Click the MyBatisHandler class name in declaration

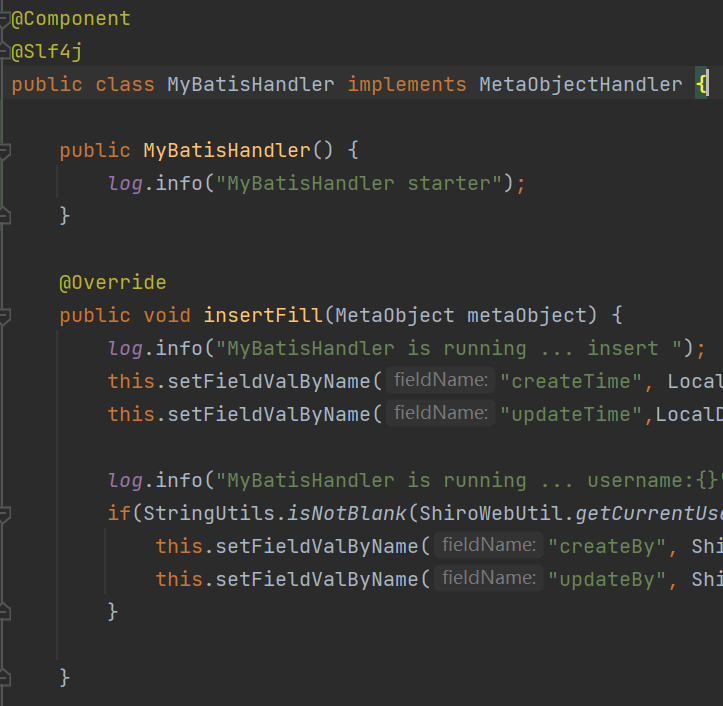[x=250, y=85]
